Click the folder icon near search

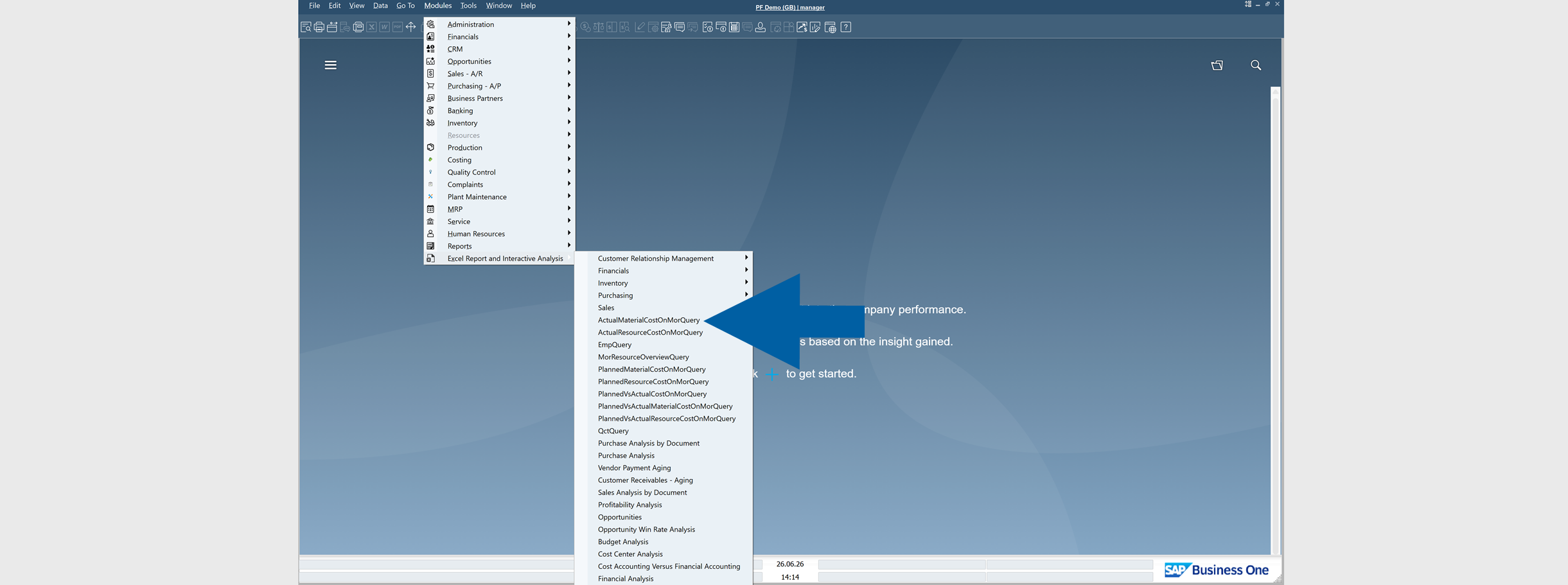(x=1217, y=65)
